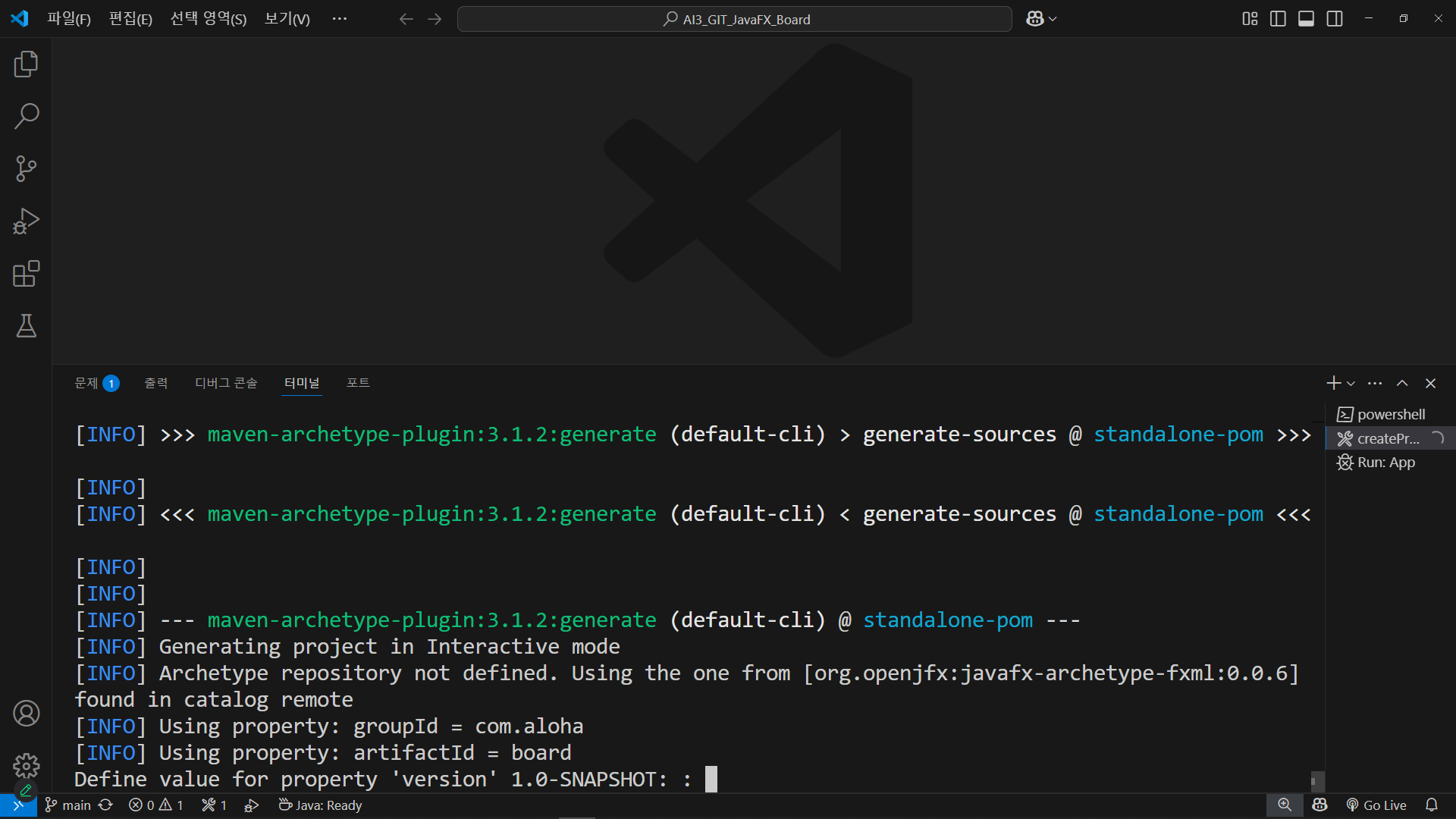Click the VS Code logo icon
1456x819 pixels.
[x=19, y=19]
